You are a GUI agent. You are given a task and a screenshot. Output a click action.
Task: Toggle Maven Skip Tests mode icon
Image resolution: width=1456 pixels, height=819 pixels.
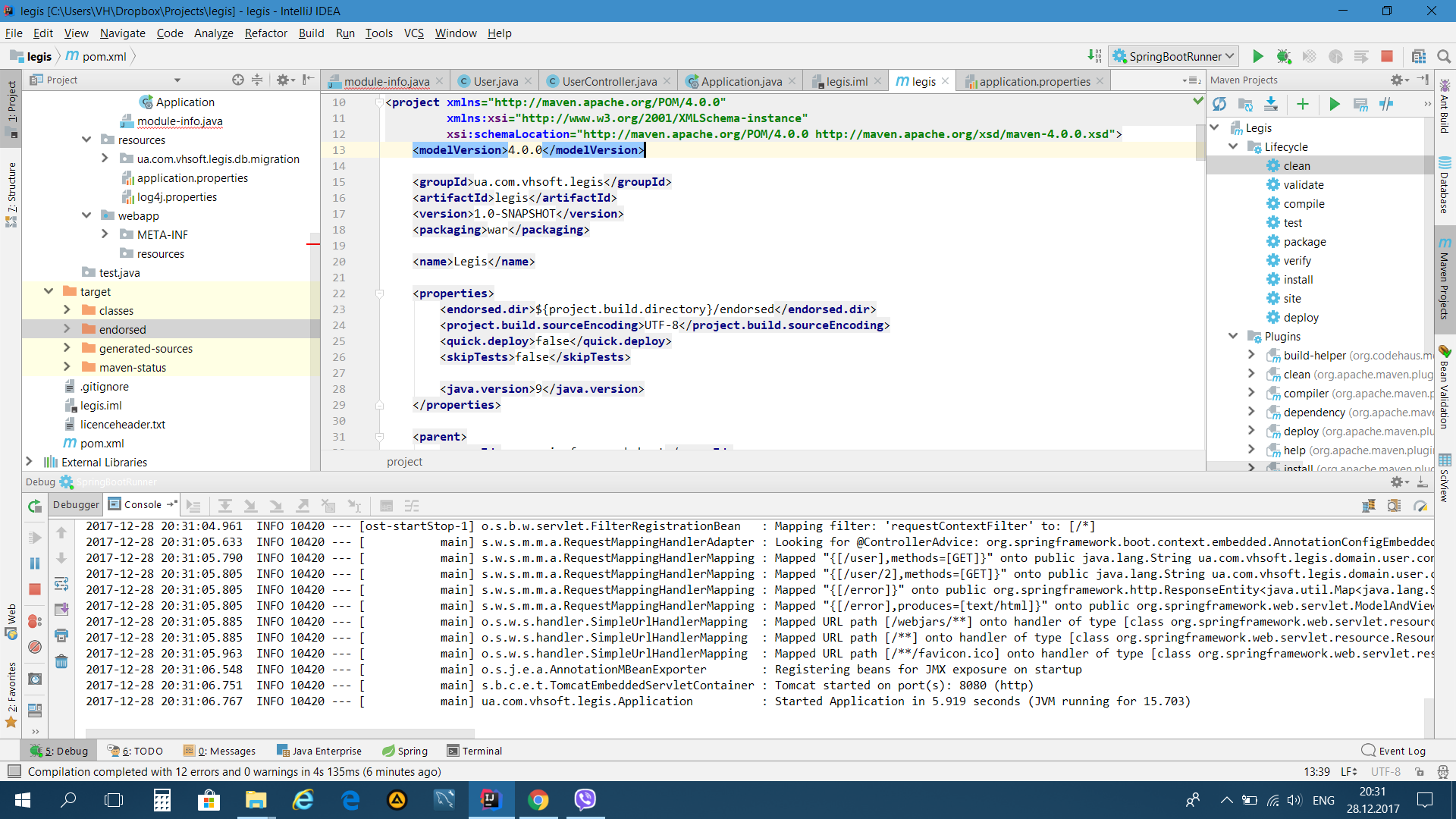coord(1386,105)
